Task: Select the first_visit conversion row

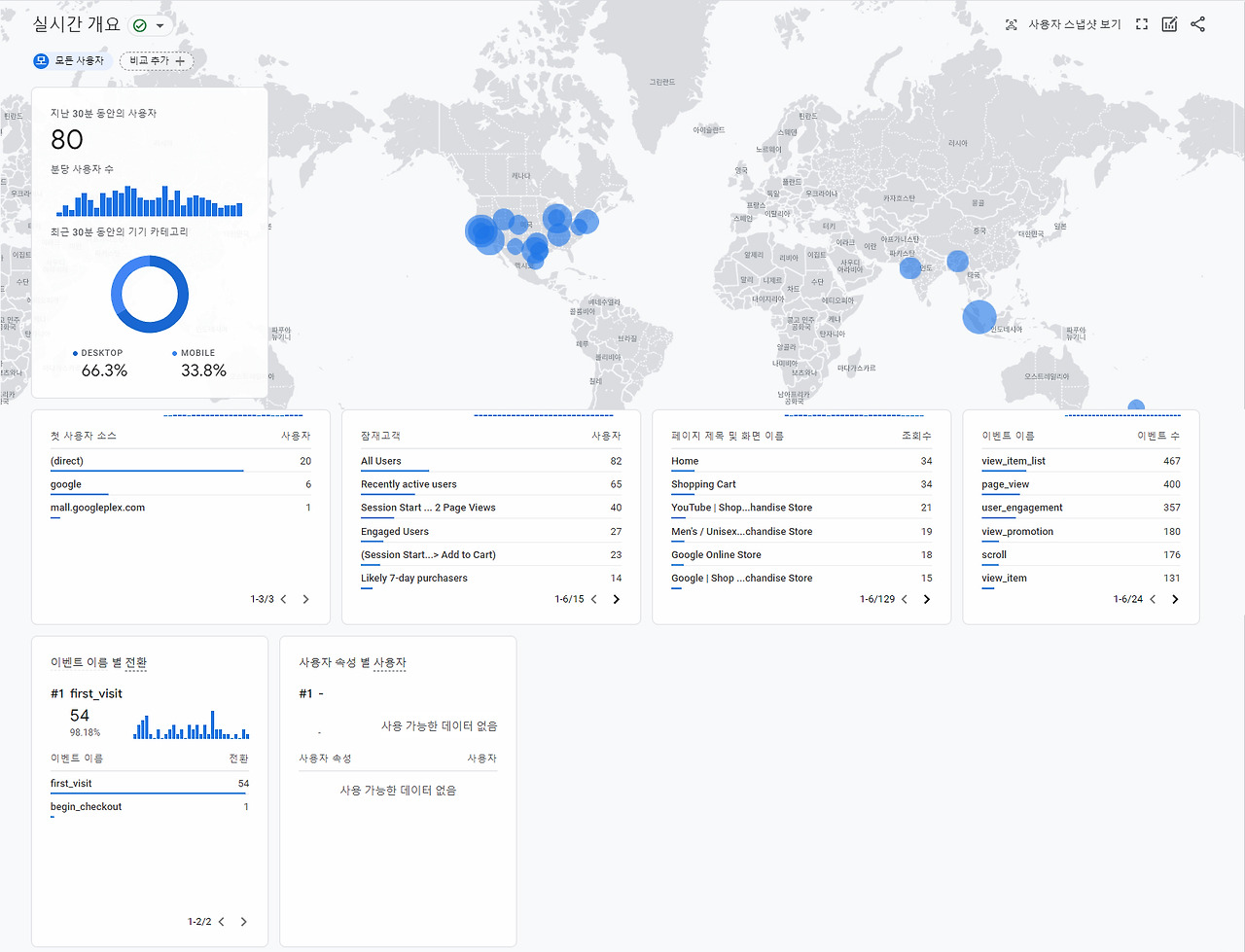Action: [150, 784]
